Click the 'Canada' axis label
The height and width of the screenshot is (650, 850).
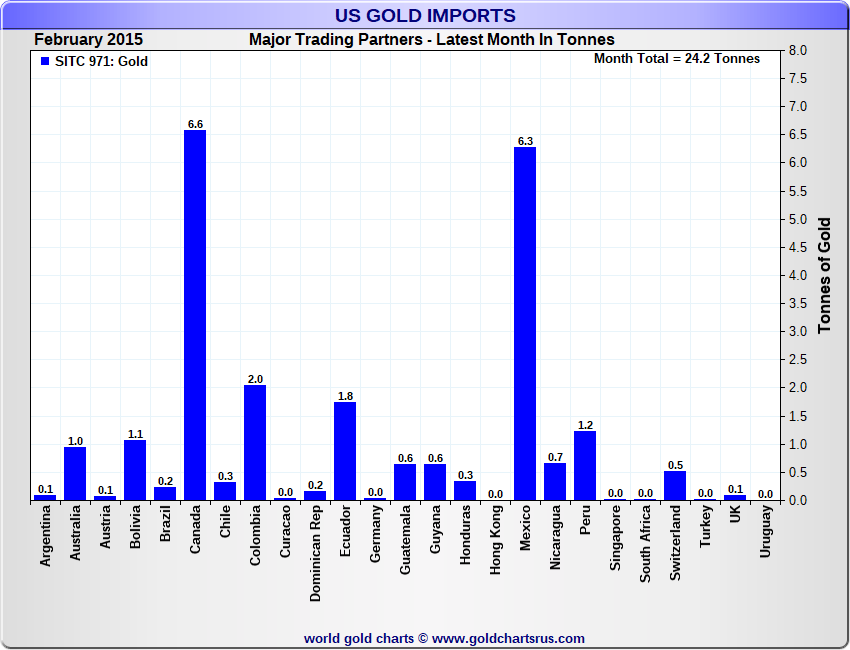point(195,529)
